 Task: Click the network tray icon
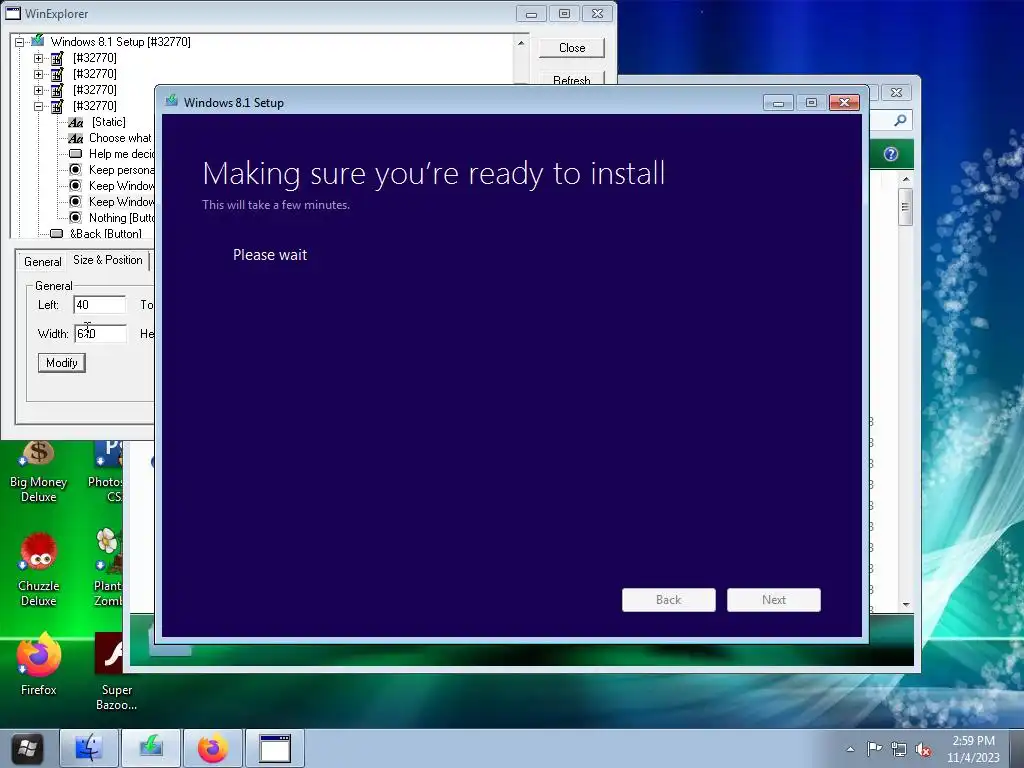899,749
